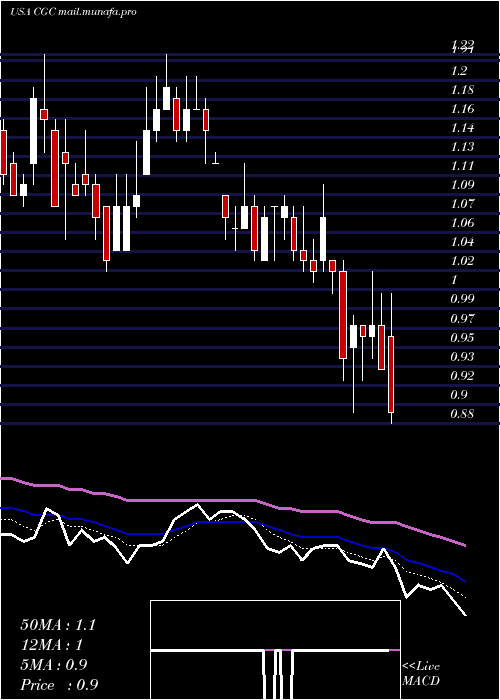Select the 0.97 price axis label

click(462, 319)
